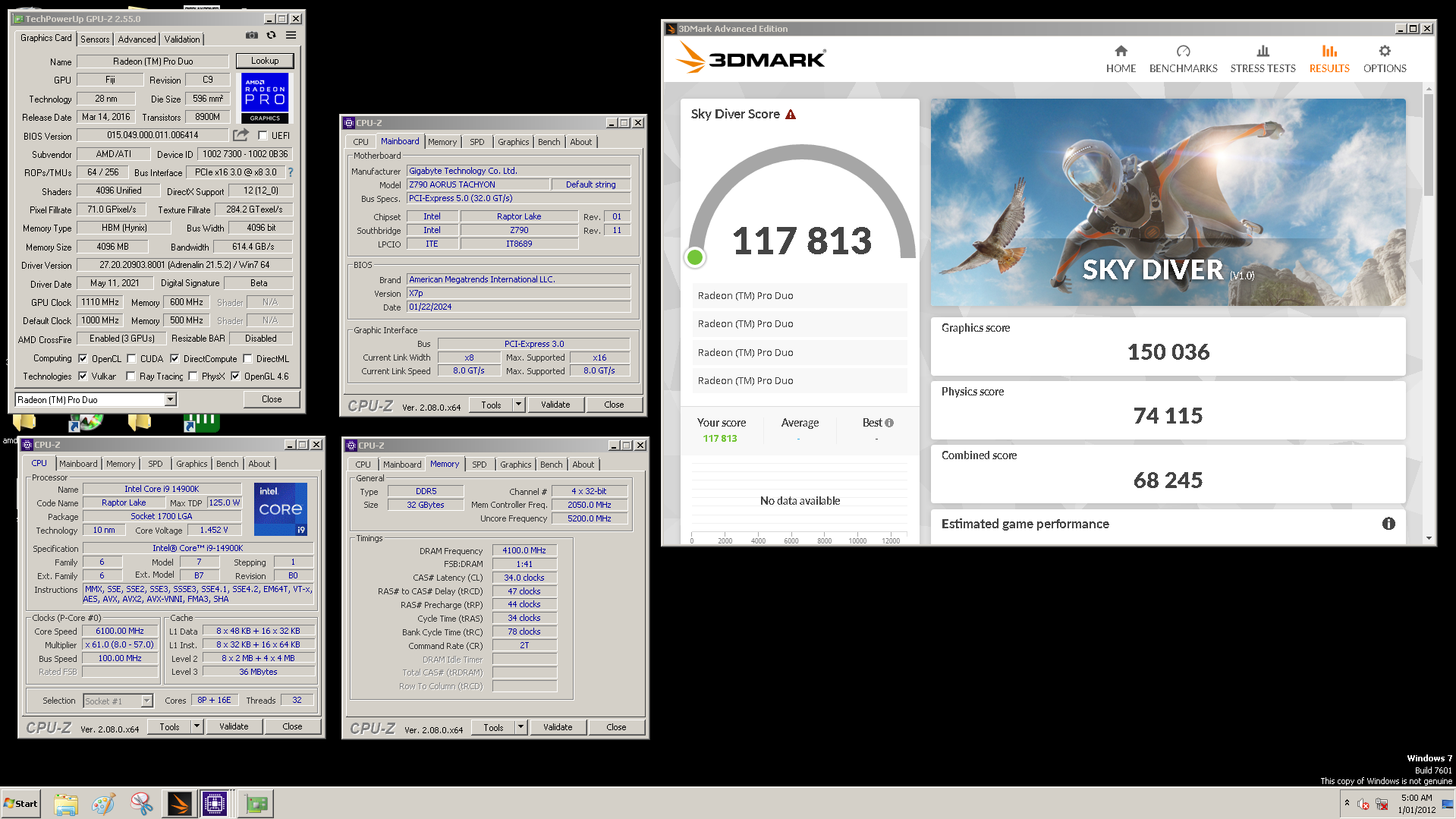Click the Intel Core i9 logo in CPU-Z
Image resolution: width=1456 pixels, height=819 pixels.
(x=281, y=509)
